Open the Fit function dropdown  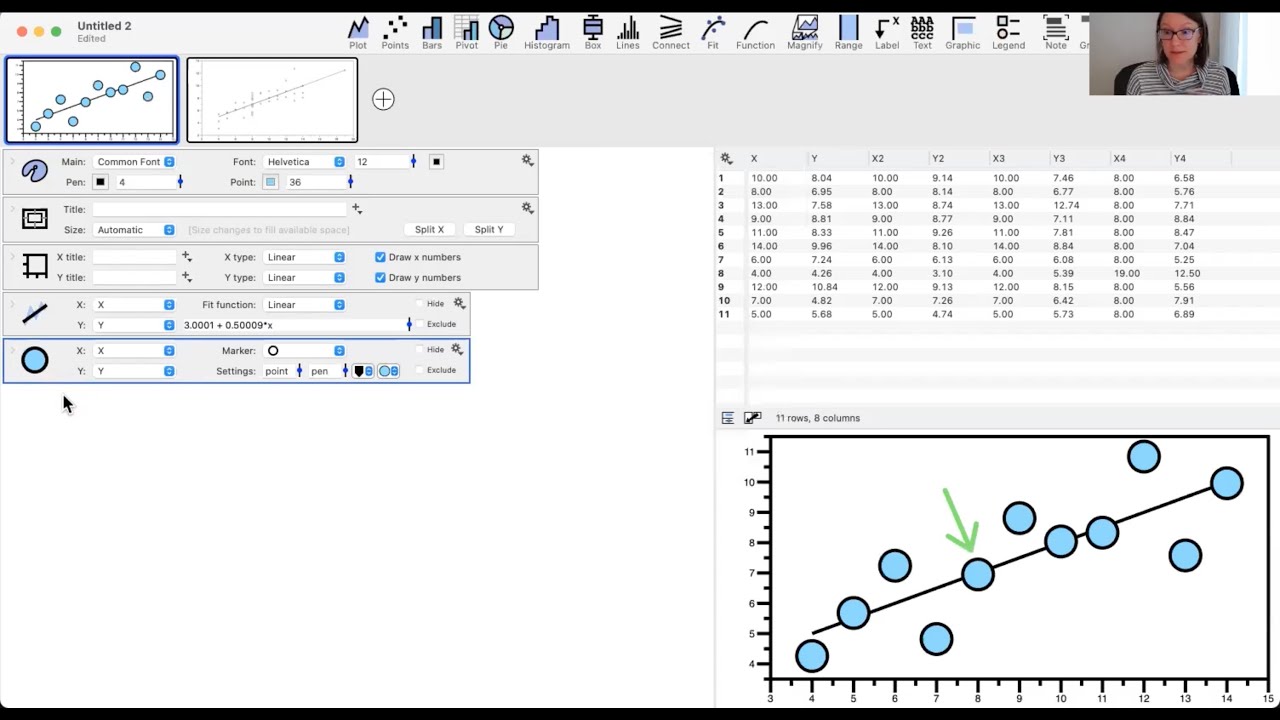coord(304,305)
